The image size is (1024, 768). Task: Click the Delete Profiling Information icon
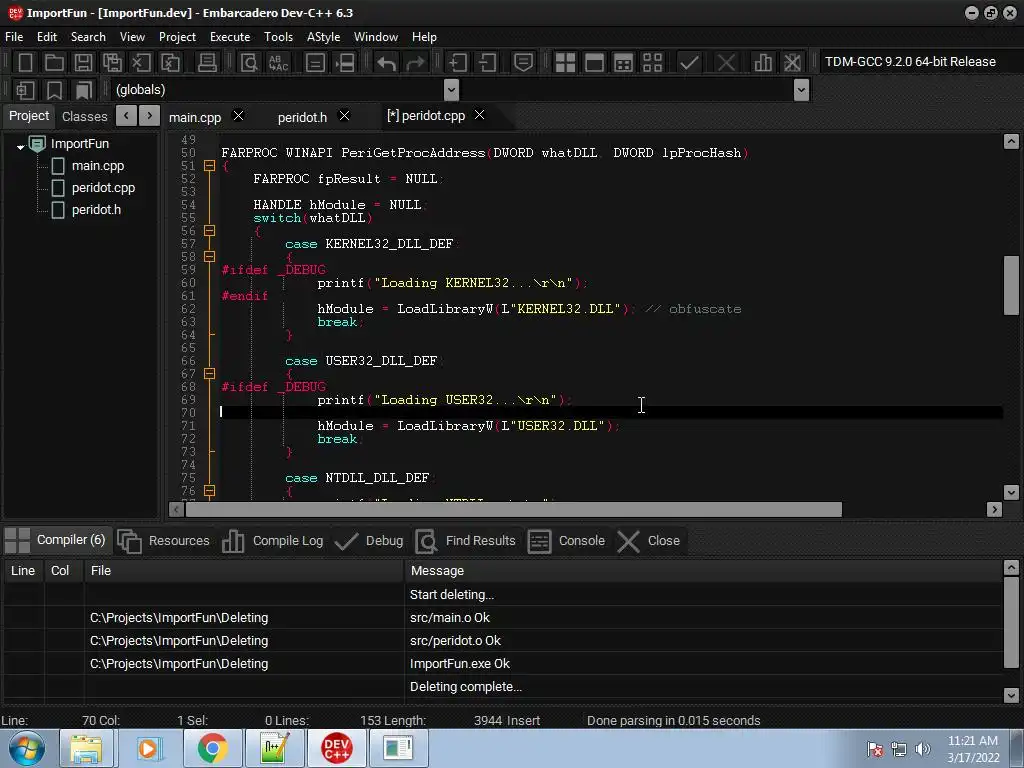click(x=792, y=63)
